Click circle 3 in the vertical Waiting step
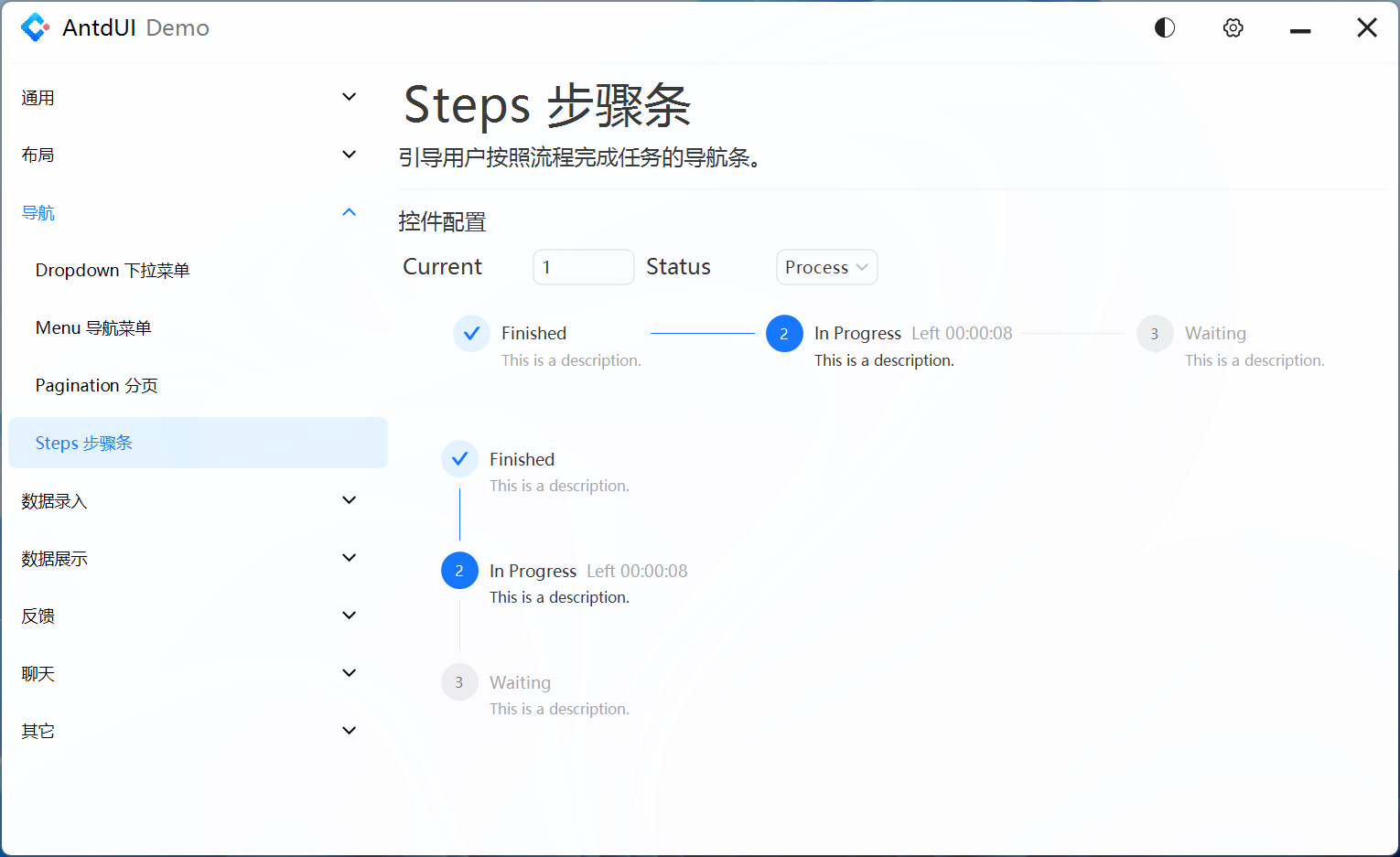 coord(459,681)
